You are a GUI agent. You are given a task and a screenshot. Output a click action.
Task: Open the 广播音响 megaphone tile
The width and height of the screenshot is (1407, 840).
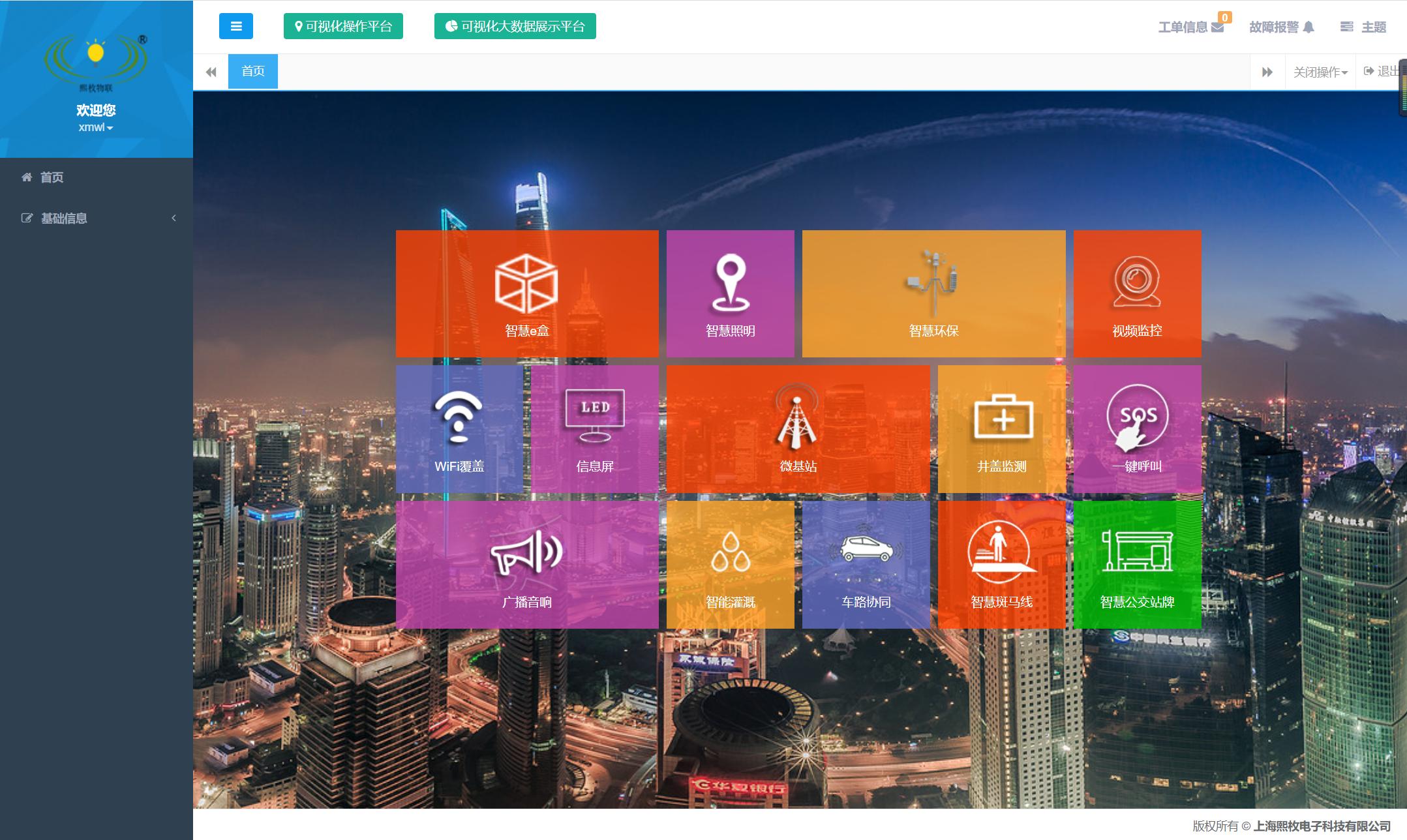527,564
